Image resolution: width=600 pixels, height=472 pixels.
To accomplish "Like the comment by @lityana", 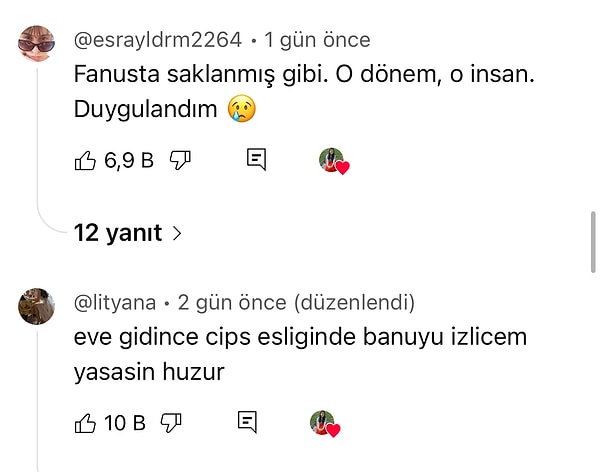I will (85, 423).
